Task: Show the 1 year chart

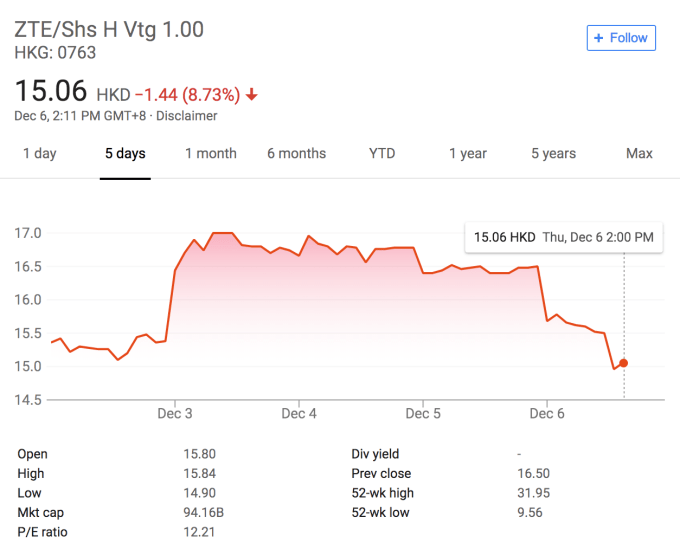Action: coord(467,153)
